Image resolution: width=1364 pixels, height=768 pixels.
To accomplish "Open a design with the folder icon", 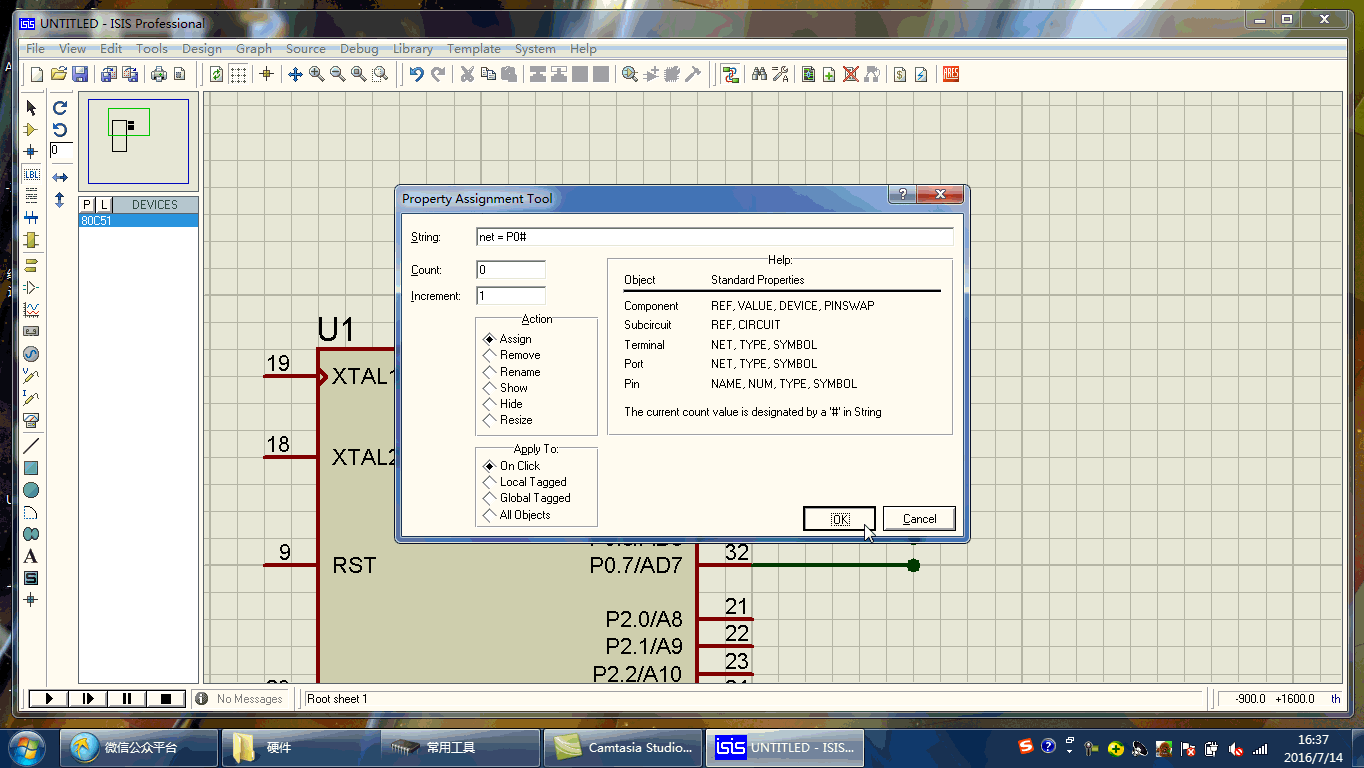I will click(58, 74).
